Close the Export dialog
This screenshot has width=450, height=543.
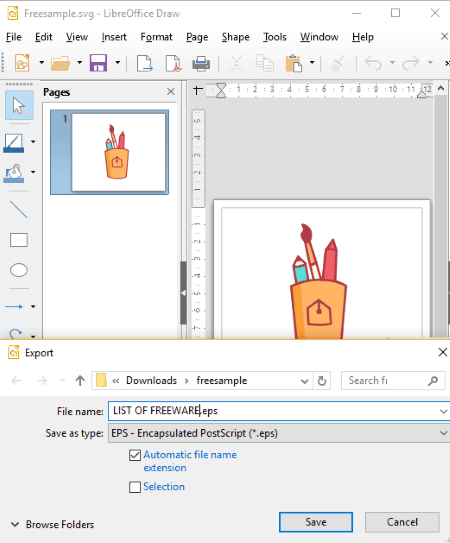point(442,353)
